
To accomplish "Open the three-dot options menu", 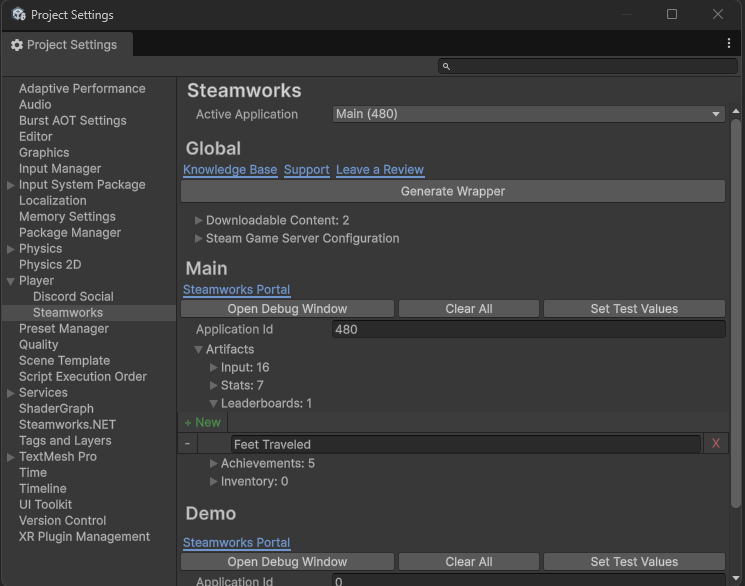I will [728, 43].
